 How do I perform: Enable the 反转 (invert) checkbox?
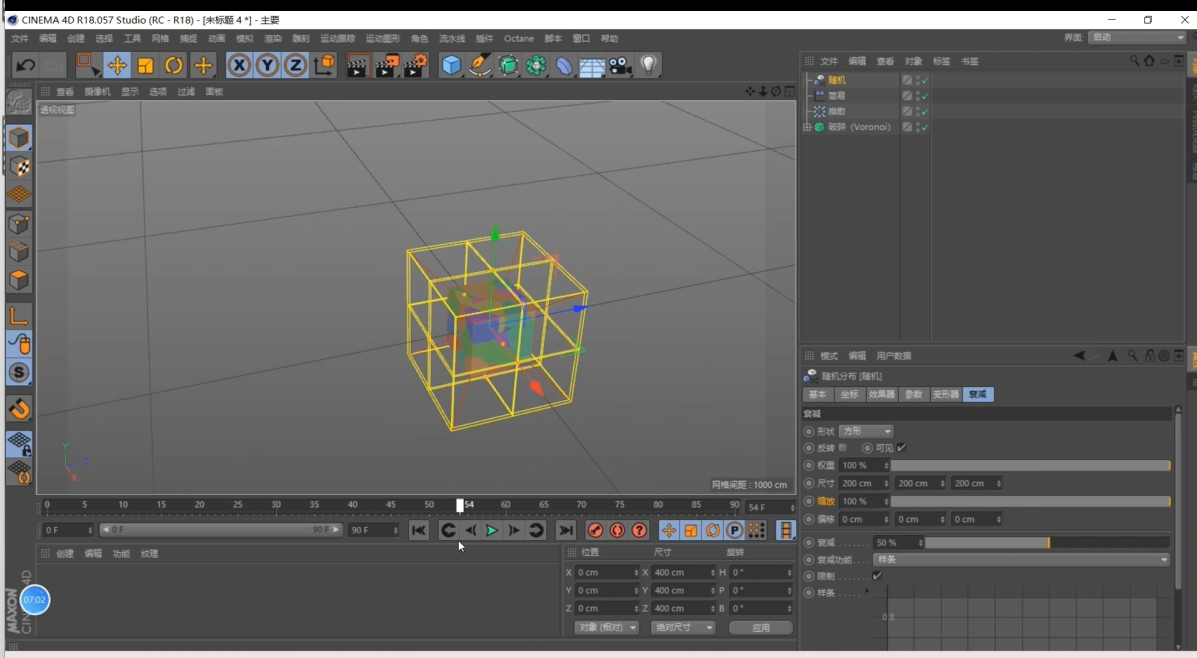[843, 448]
